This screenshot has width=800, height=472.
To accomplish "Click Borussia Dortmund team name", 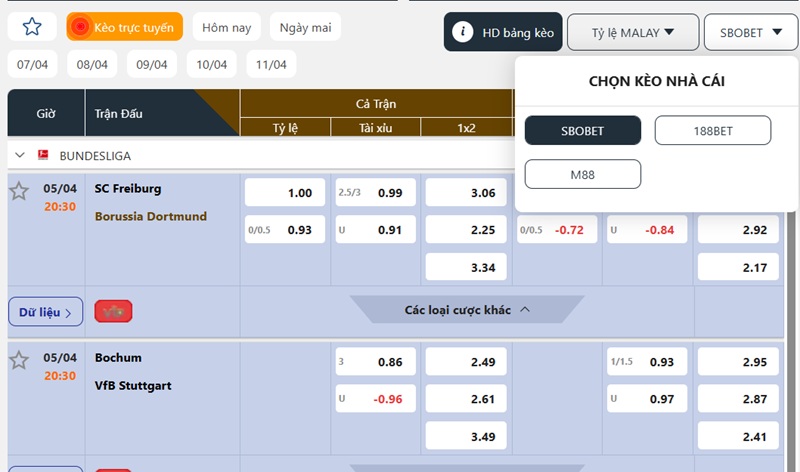I will point(151,216).
